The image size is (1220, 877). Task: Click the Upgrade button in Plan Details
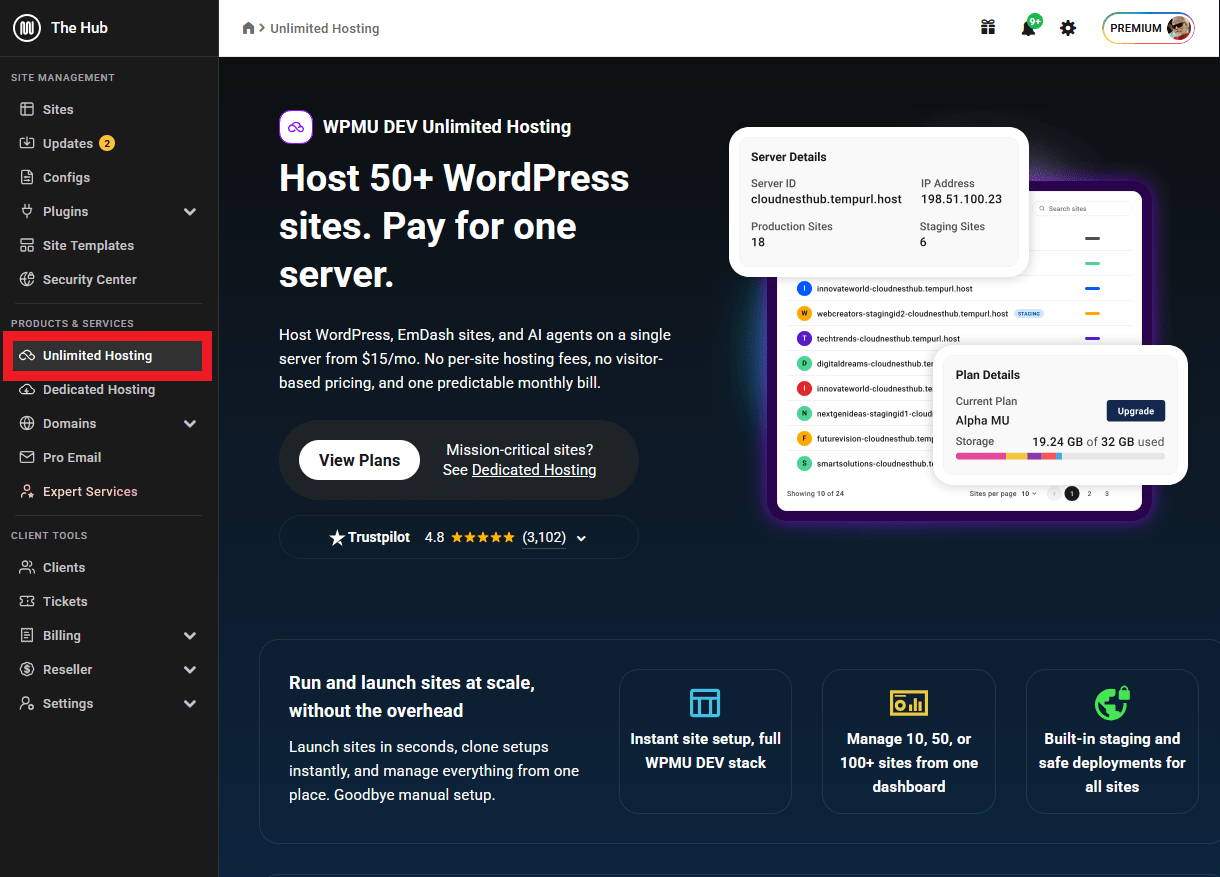pyautogui.click(x=1135, y=411)
